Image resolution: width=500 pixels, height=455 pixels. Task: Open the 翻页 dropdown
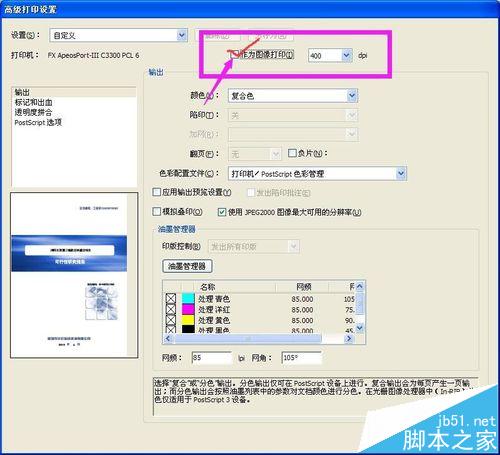tap(255, 154)
